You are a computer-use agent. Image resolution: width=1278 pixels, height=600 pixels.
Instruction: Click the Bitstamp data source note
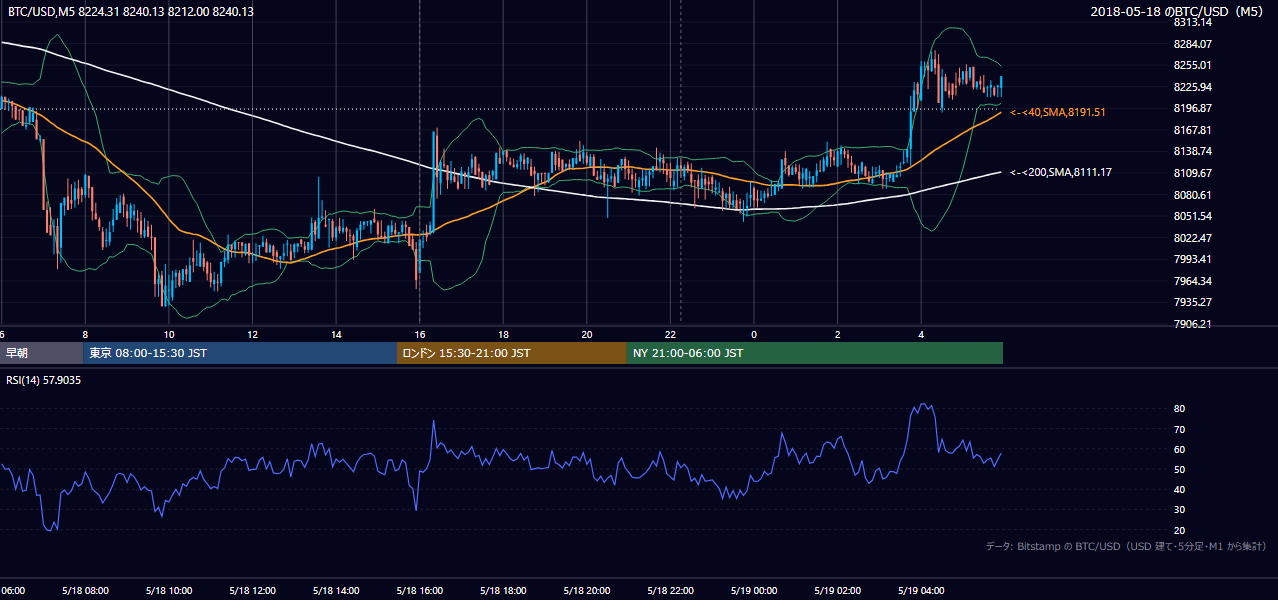coord(1126,546)
